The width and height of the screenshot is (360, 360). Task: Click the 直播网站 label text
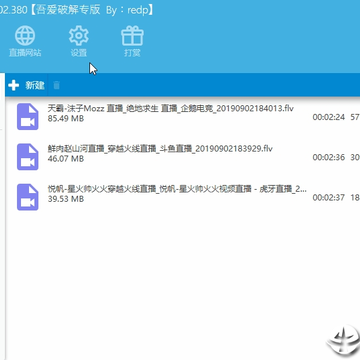pos(25,53)
